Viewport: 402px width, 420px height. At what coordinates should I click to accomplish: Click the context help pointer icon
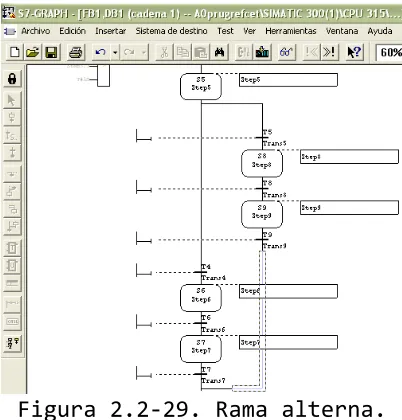[354, 52]
